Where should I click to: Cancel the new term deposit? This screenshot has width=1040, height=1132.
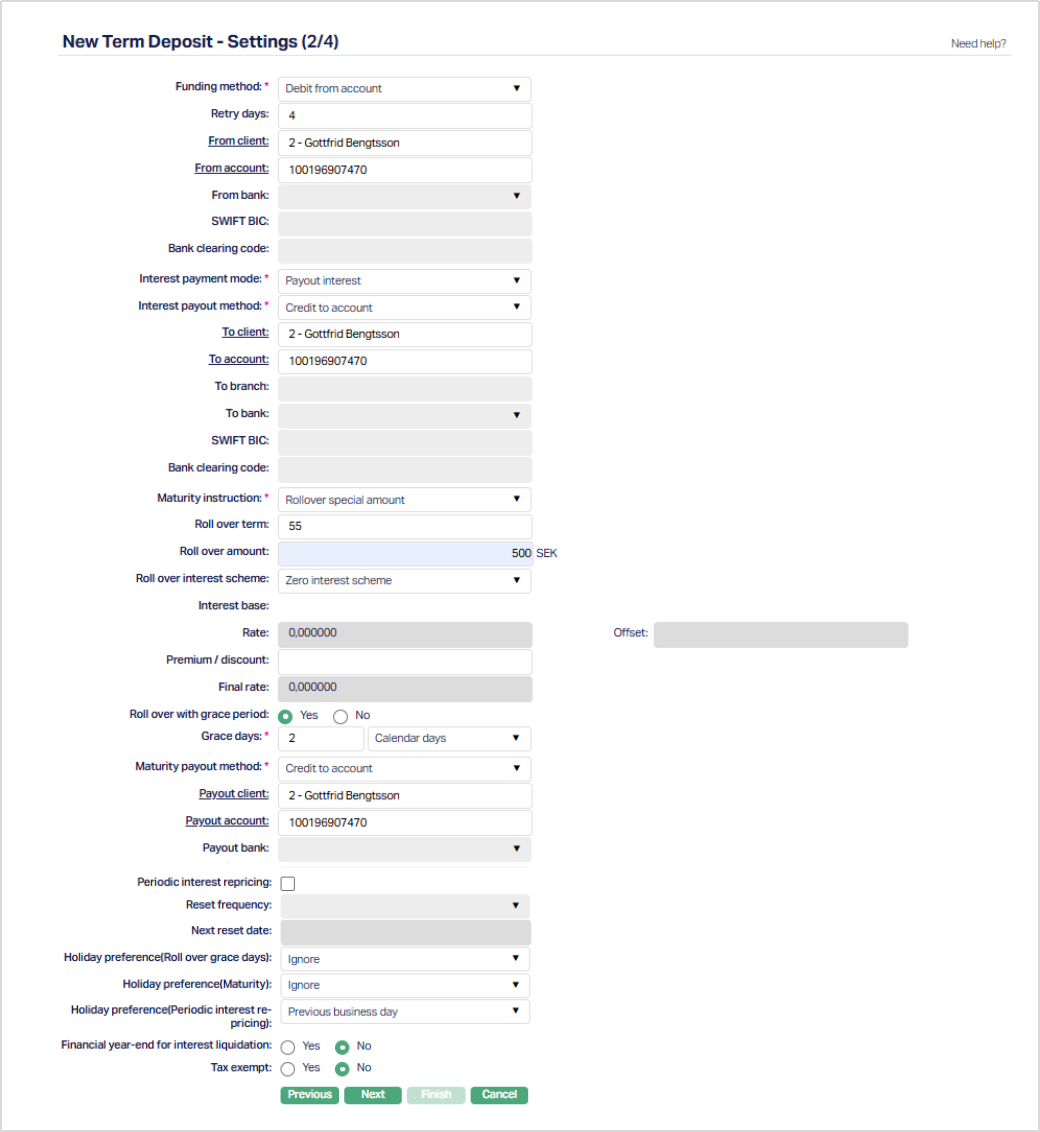(x=499, y=1095)
